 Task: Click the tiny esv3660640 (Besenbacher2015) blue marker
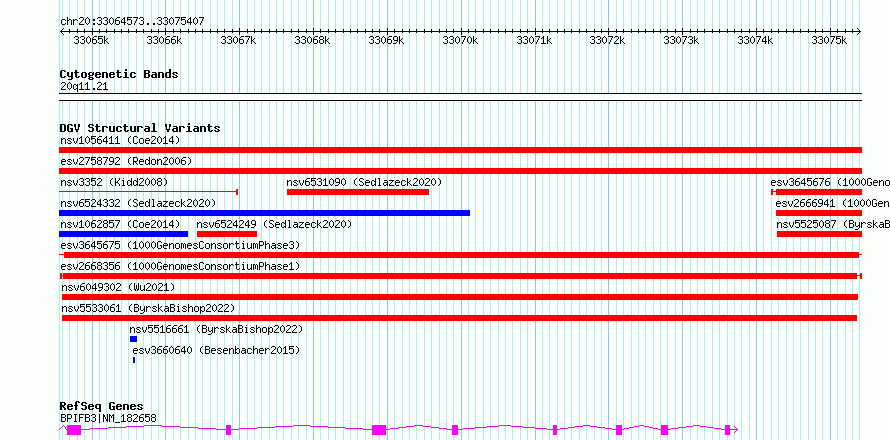tap(134, 360)
